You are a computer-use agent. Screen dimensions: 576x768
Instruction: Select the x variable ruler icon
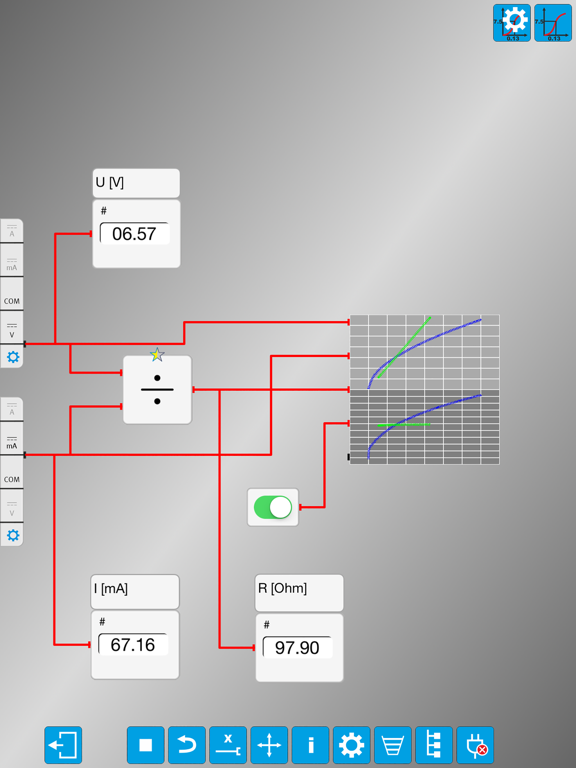tap(228, 745)
